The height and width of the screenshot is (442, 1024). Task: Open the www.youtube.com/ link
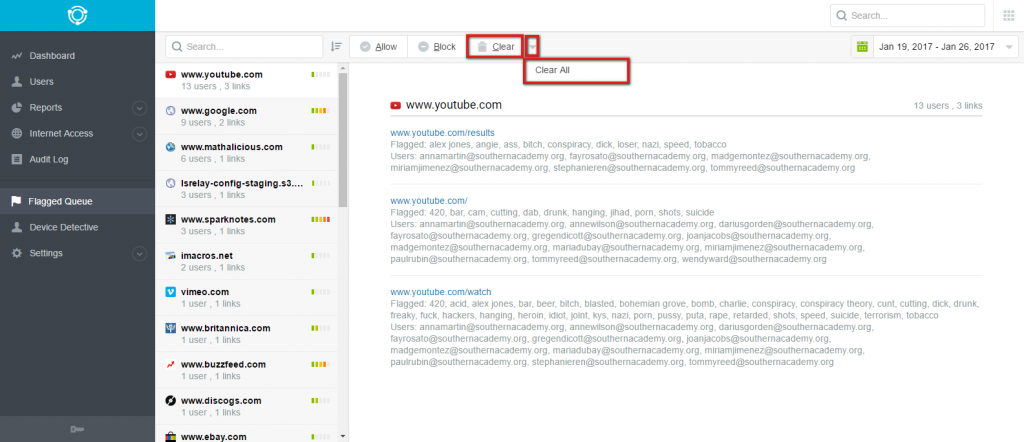429,201
